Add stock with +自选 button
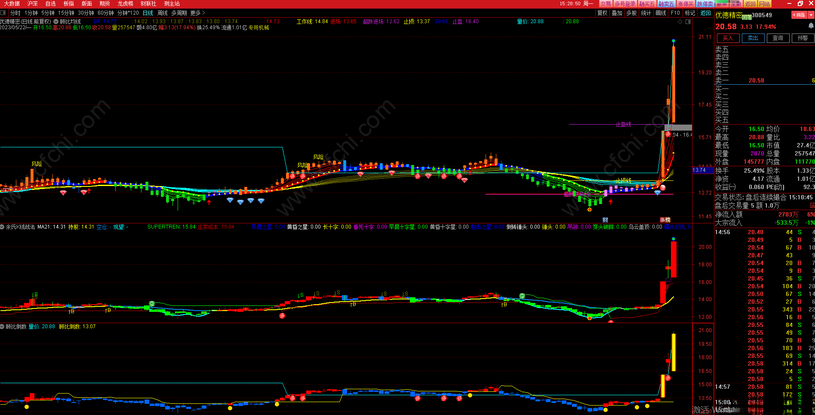The height and width of the screenshot is (415, 815). click(x=799, y=15)
